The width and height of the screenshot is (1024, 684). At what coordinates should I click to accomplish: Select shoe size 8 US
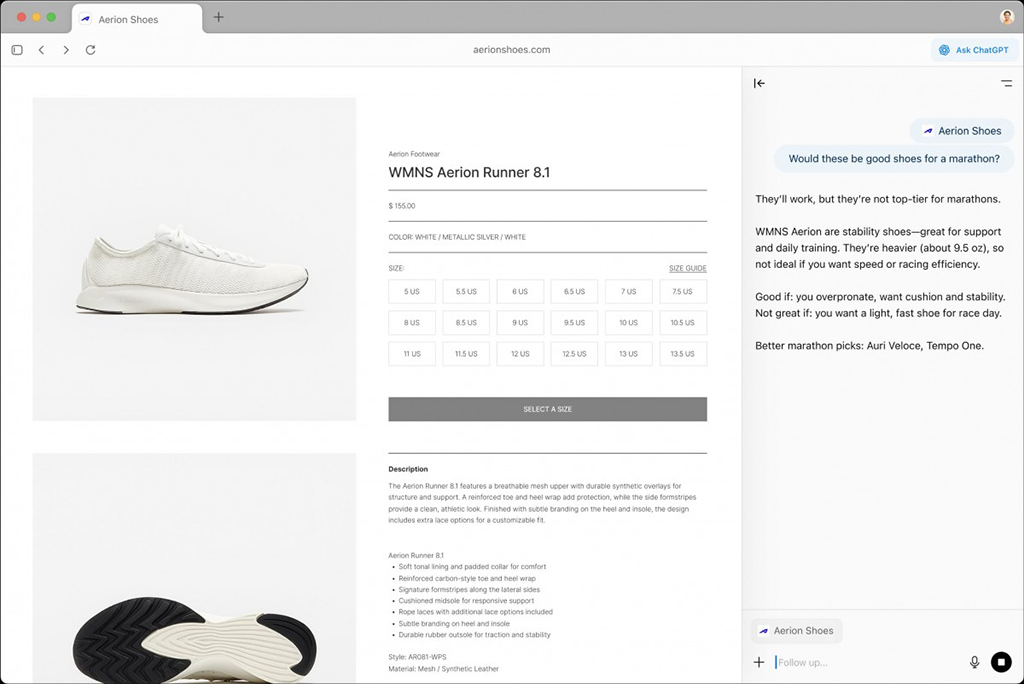(412, 323)
